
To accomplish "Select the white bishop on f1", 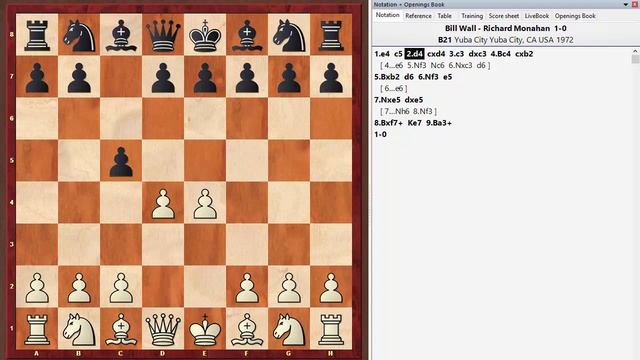I will click(247, 329).
